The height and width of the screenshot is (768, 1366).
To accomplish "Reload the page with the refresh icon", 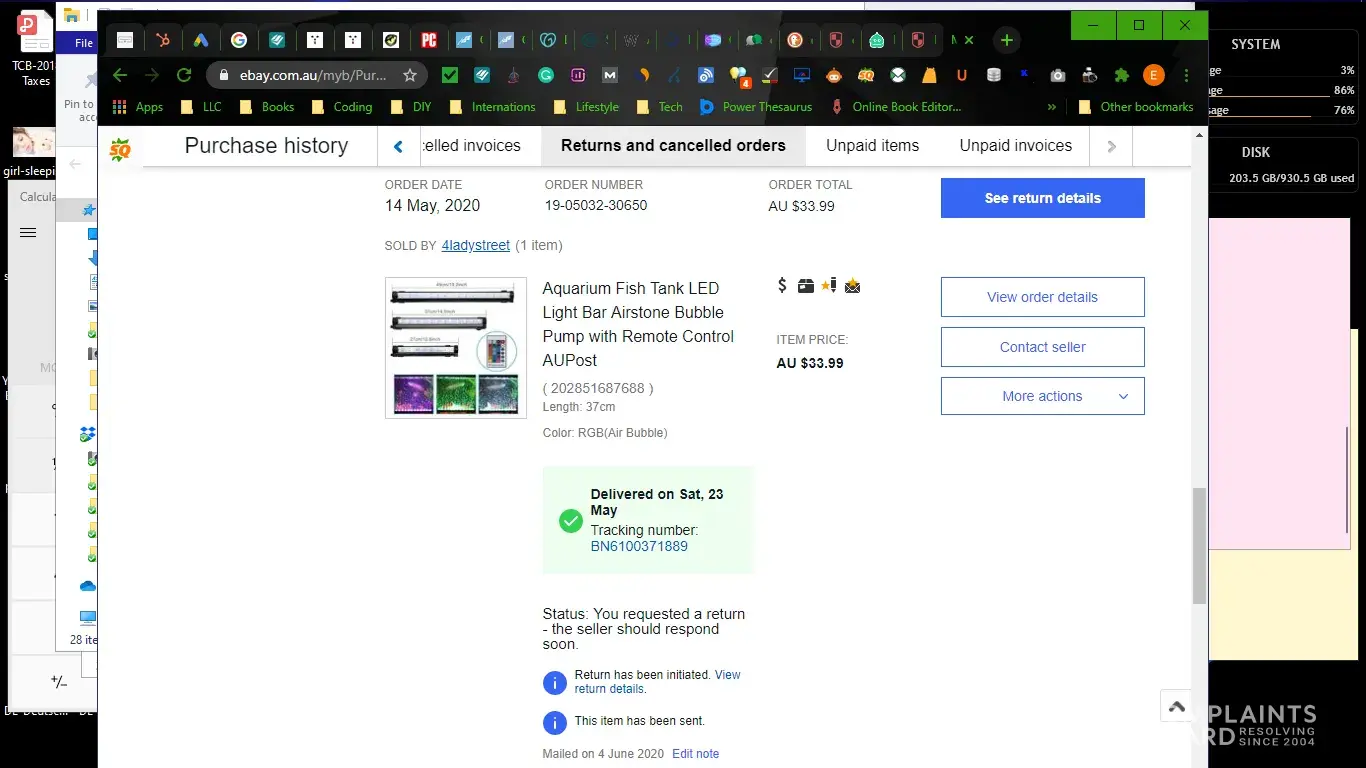I will (184, 75).
